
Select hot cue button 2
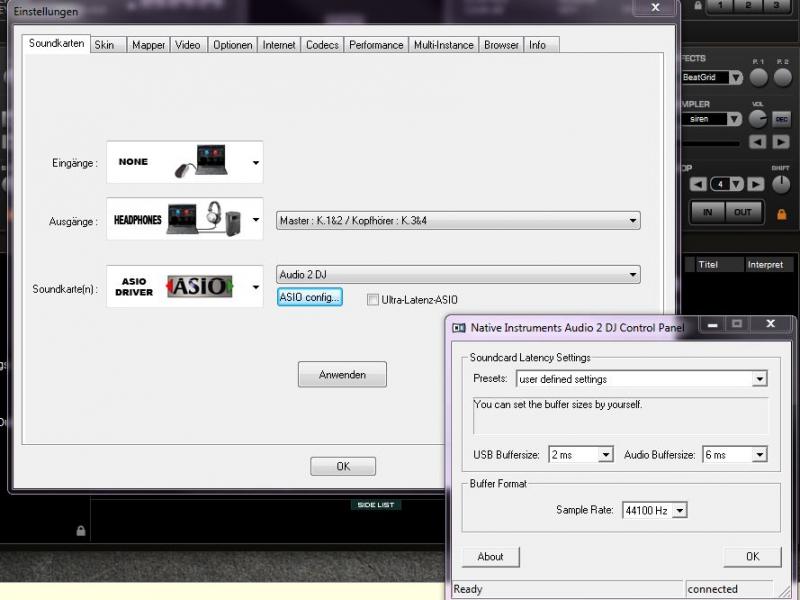coord(748,6)
